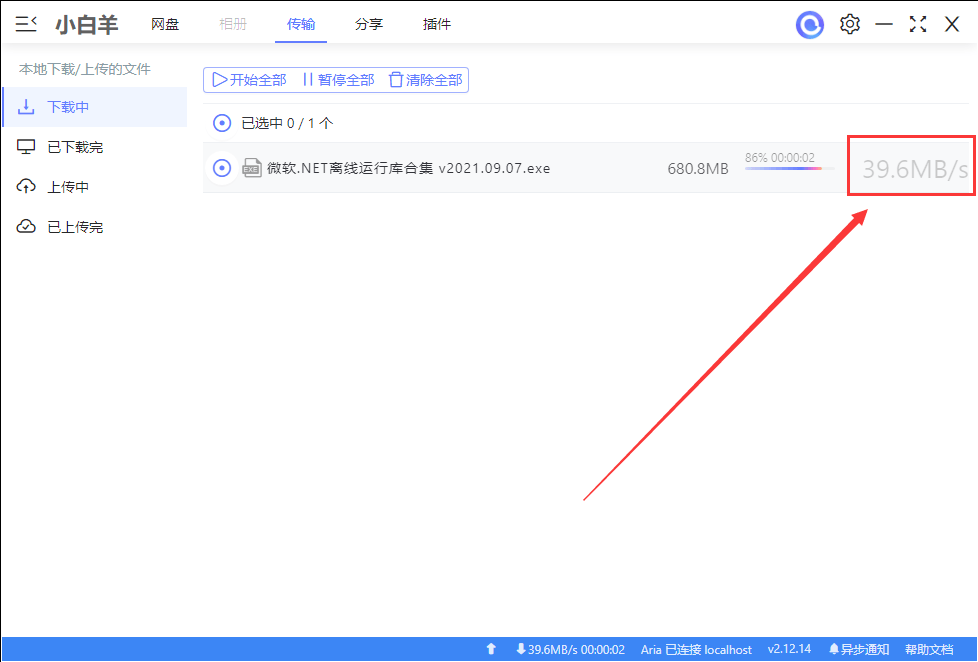Click the 小白羊 app title
Screen dimensions: 978x662
pos(87,25)
